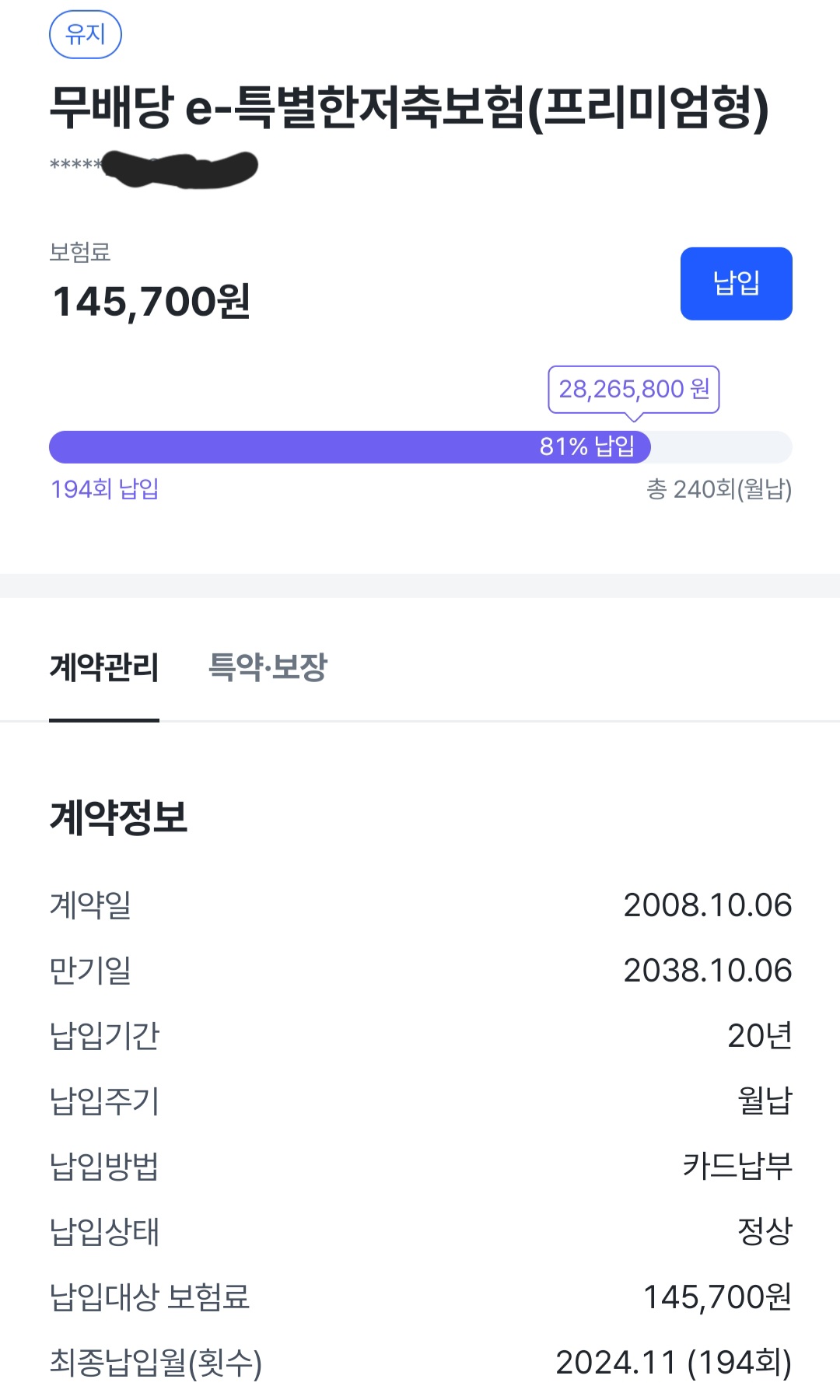Tap the 납입방법 value 카드납부

[x=737, y=1167]
